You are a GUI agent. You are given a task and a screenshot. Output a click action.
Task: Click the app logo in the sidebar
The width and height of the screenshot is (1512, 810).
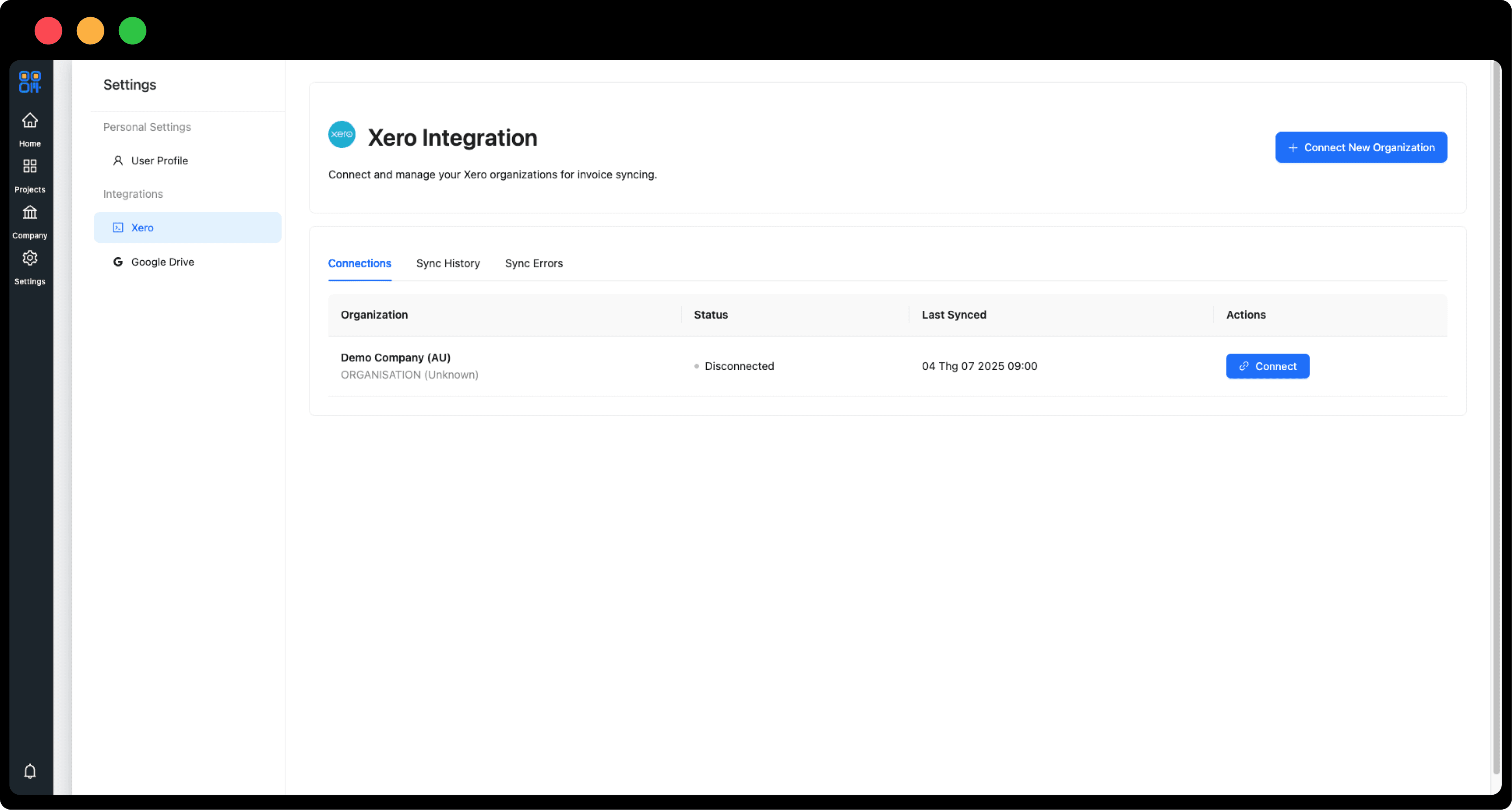[x=30, y=82]
